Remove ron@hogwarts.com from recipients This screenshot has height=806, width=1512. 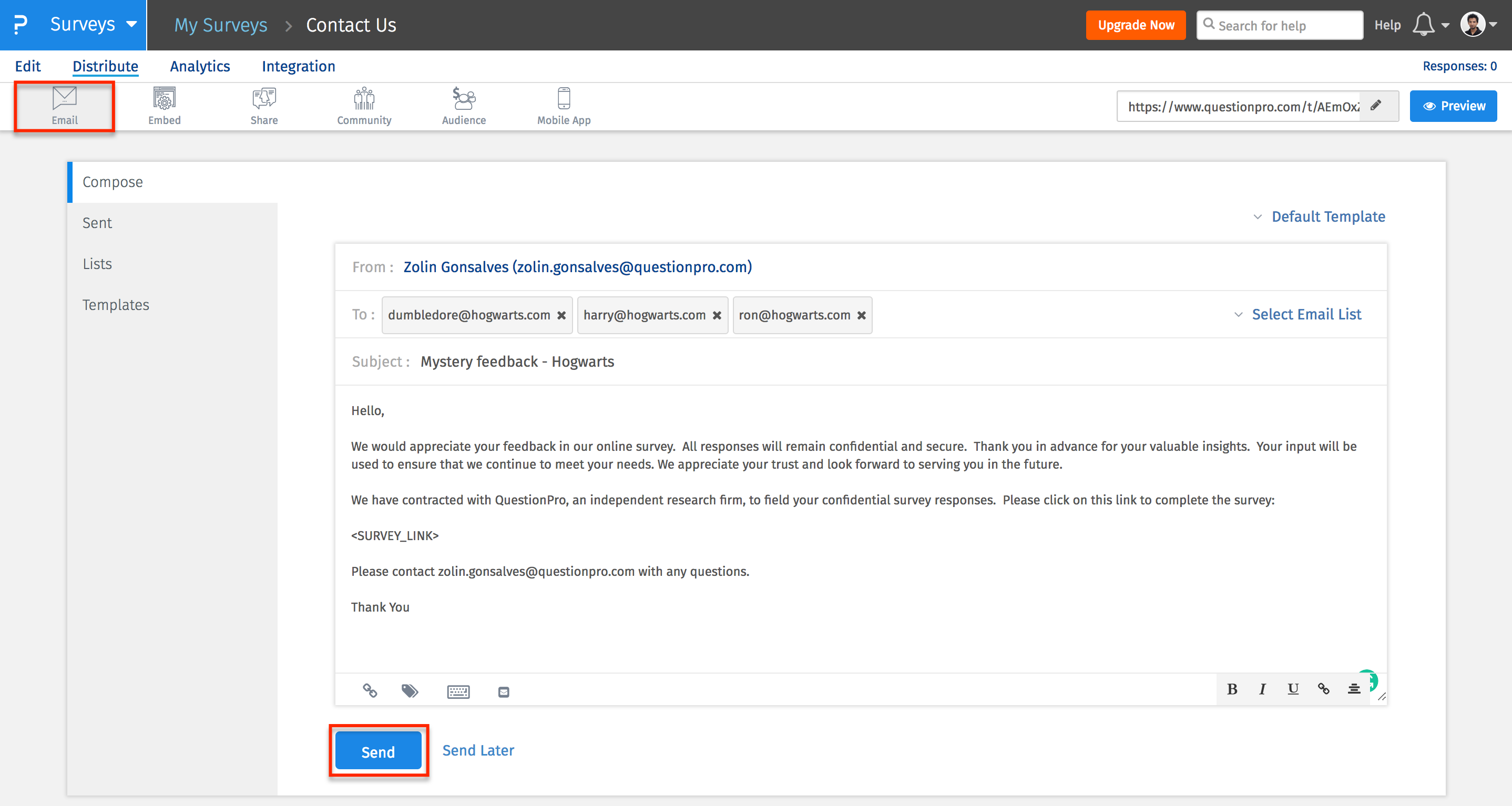point(861,316)
